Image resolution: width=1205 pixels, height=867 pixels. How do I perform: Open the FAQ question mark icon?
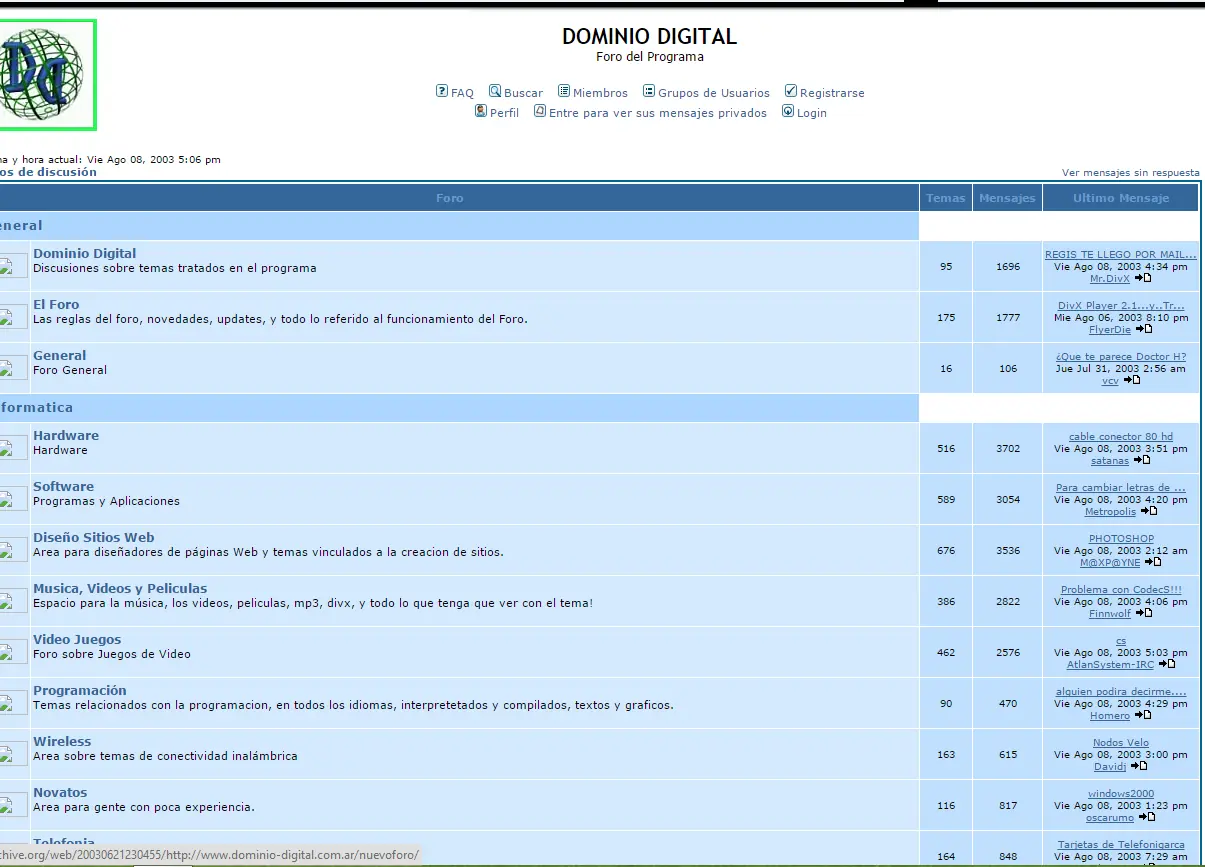(441, 91)
